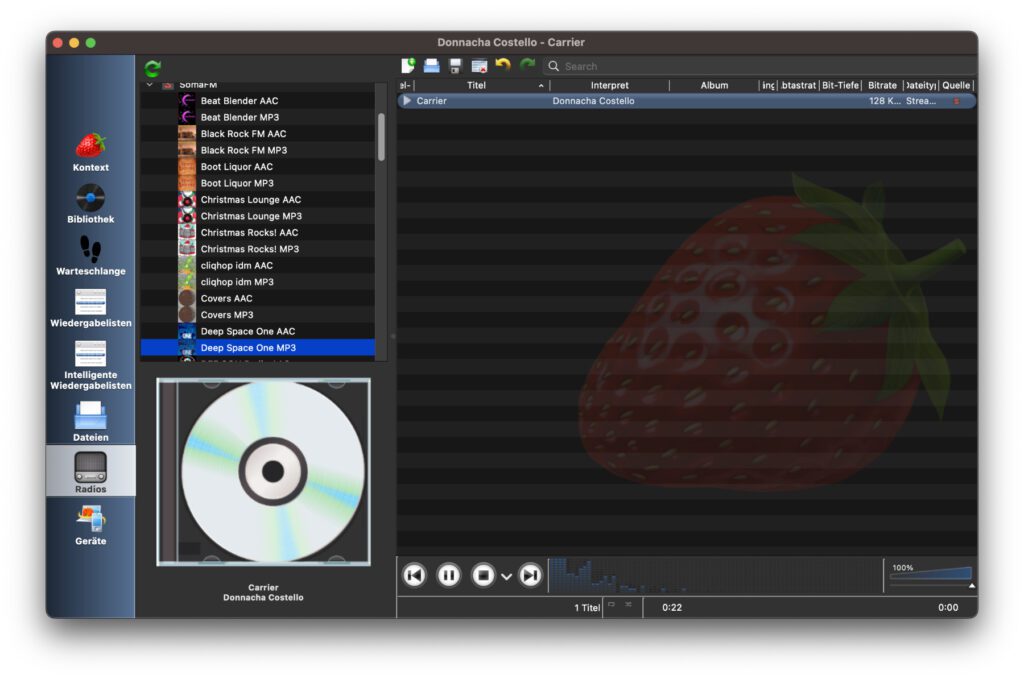Image resolution: width=1024 pixels, height=679 pixels.
Task: Switch to the Wiedergabelisten tab
Action: point(90,307)
